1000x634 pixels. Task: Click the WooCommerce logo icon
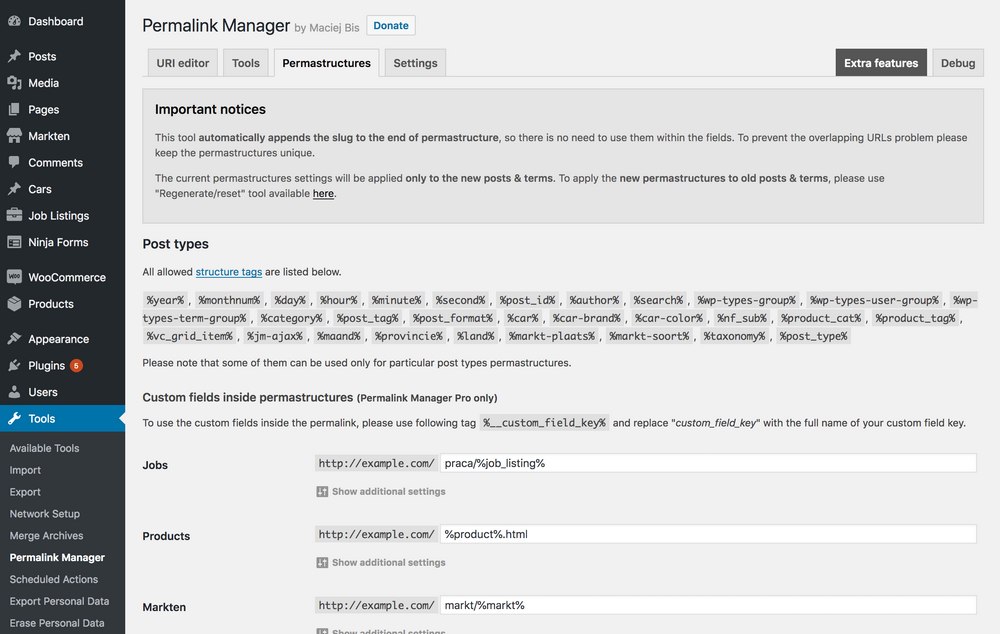14,277
